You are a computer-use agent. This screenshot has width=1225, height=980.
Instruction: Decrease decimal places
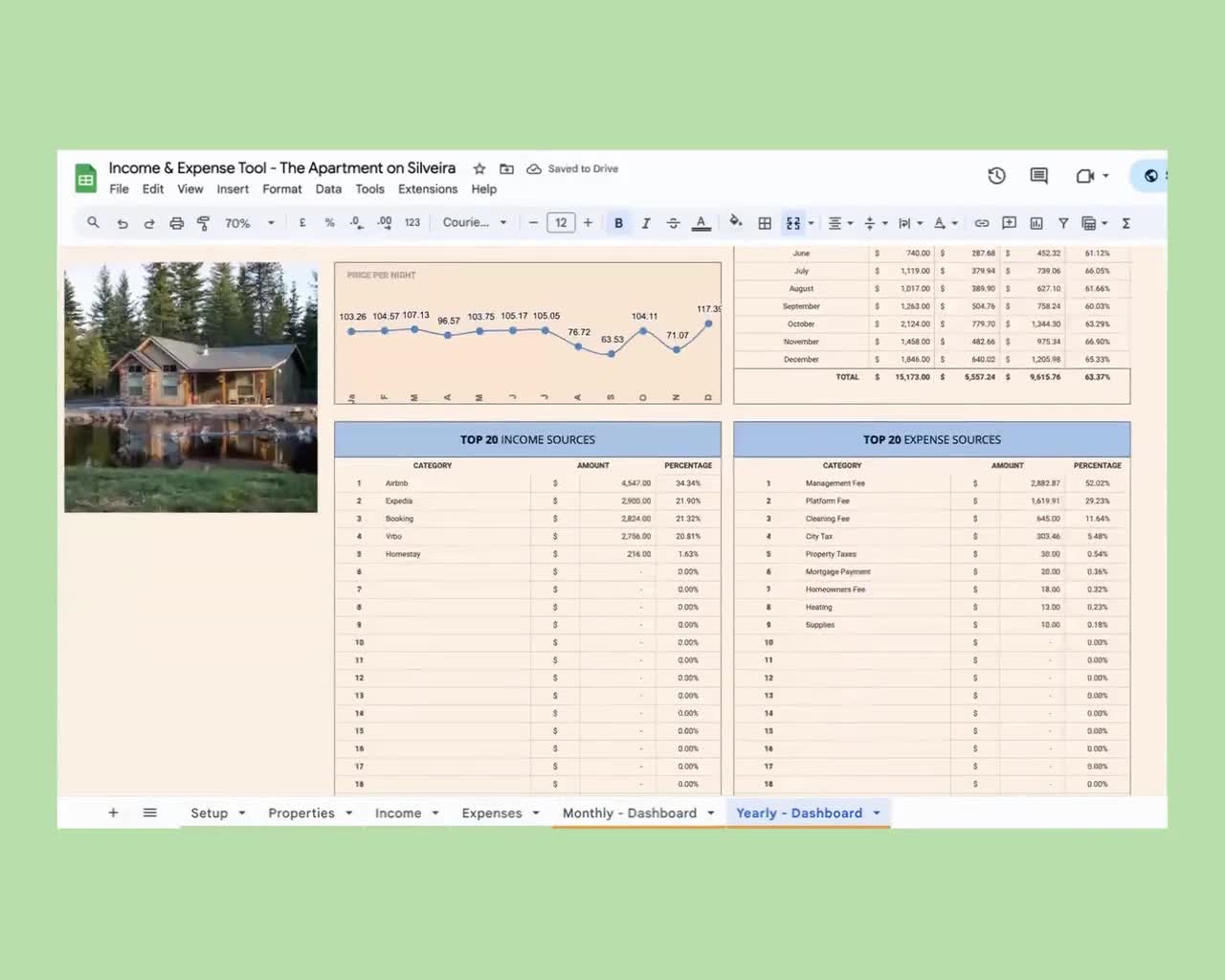point(355,222)
